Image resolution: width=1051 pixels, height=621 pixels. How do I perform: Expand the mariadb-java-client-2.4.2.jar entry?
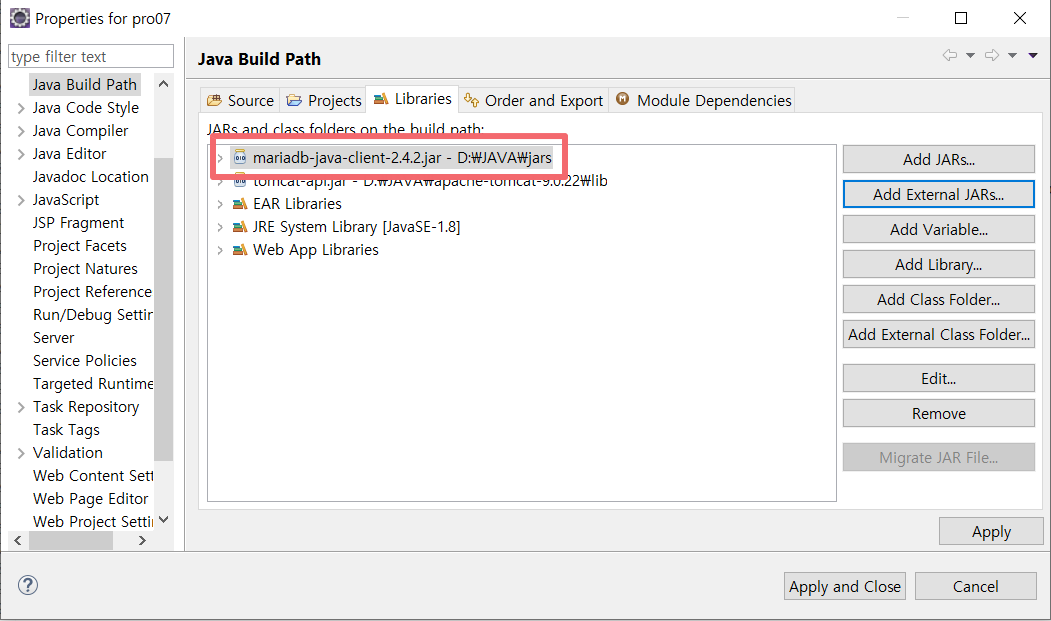click(220, 158)
